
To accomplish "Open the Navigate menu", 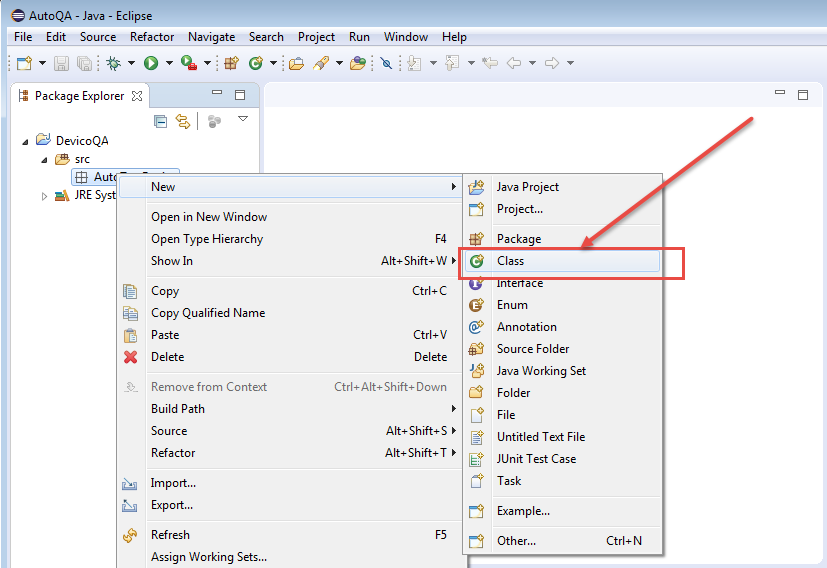I will click(x=211, y=37).
